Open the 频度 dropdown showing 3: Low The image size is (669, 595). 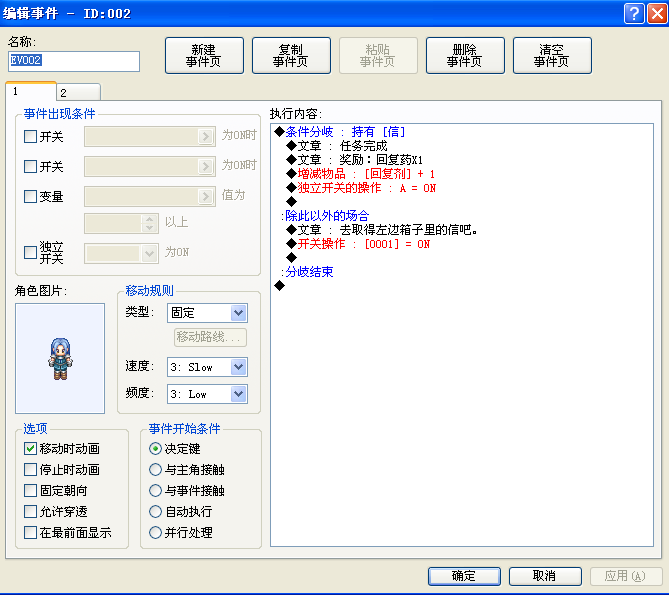[x=207, y=394]
